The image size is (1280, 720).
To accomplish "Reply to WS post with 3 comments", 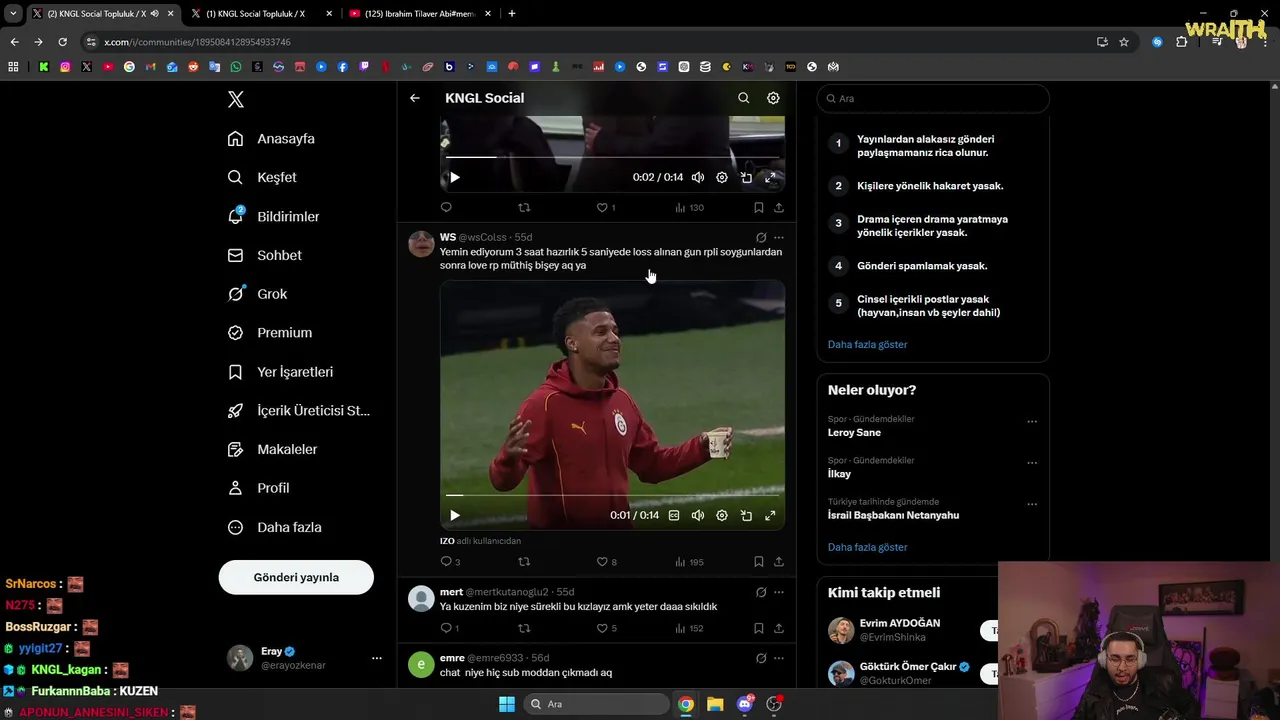I will [x=450, y=562].
